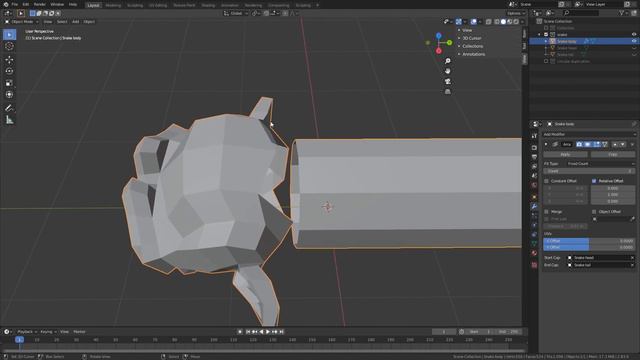Disable the Relative Offset checkbox
The image size is (640, 360).
(x=594, y=181)
